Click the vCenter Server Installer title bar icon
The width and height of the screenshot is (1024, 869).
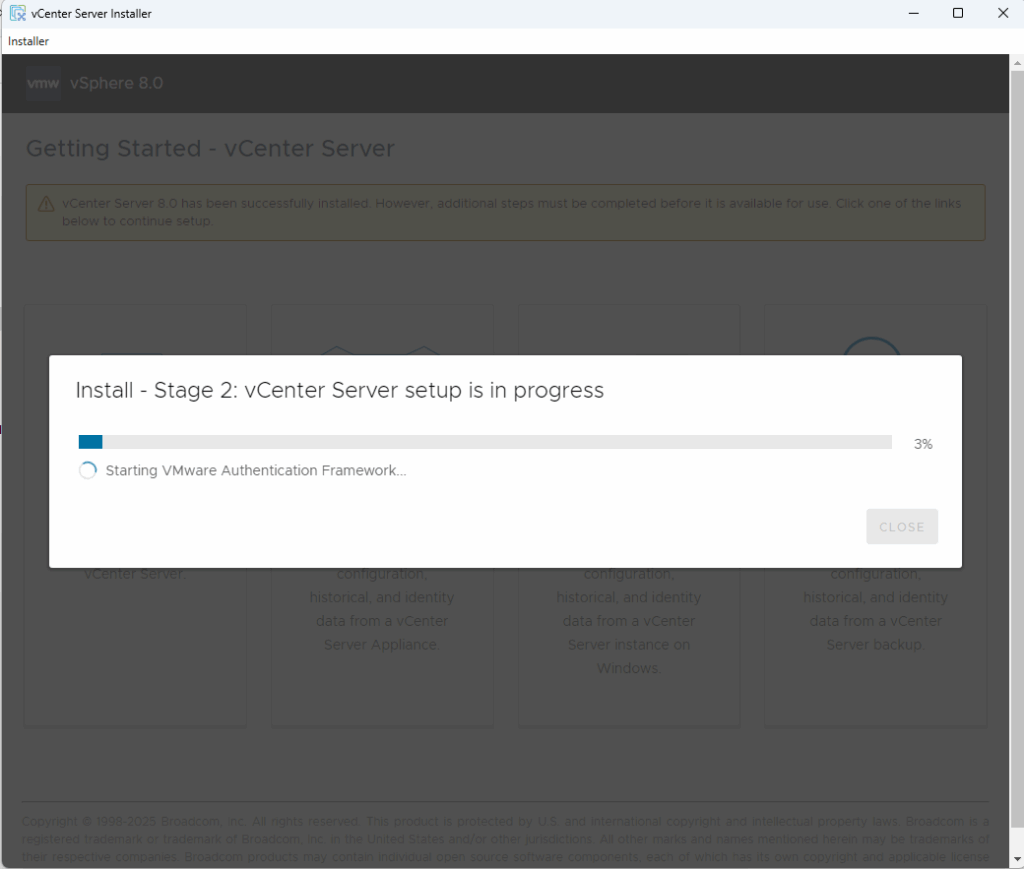[x=18, y=13]
